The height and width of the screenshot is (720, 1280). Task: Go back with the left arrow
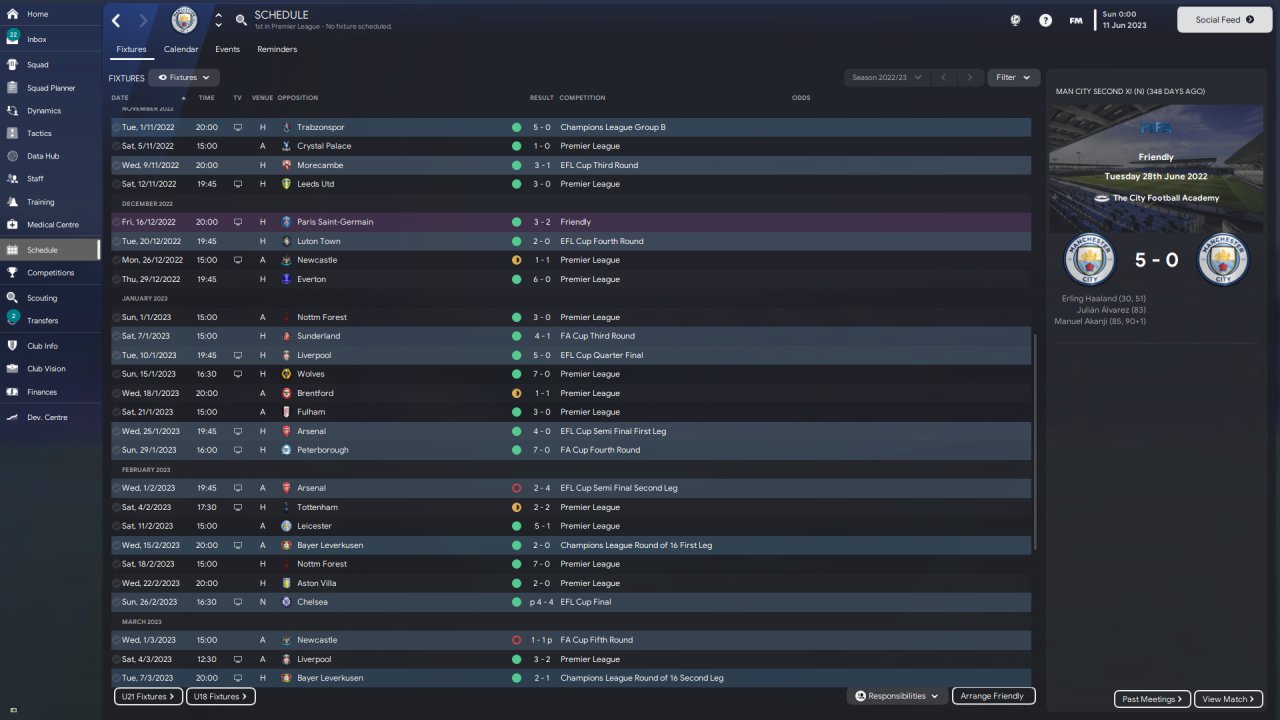click(x=116, y=20)
